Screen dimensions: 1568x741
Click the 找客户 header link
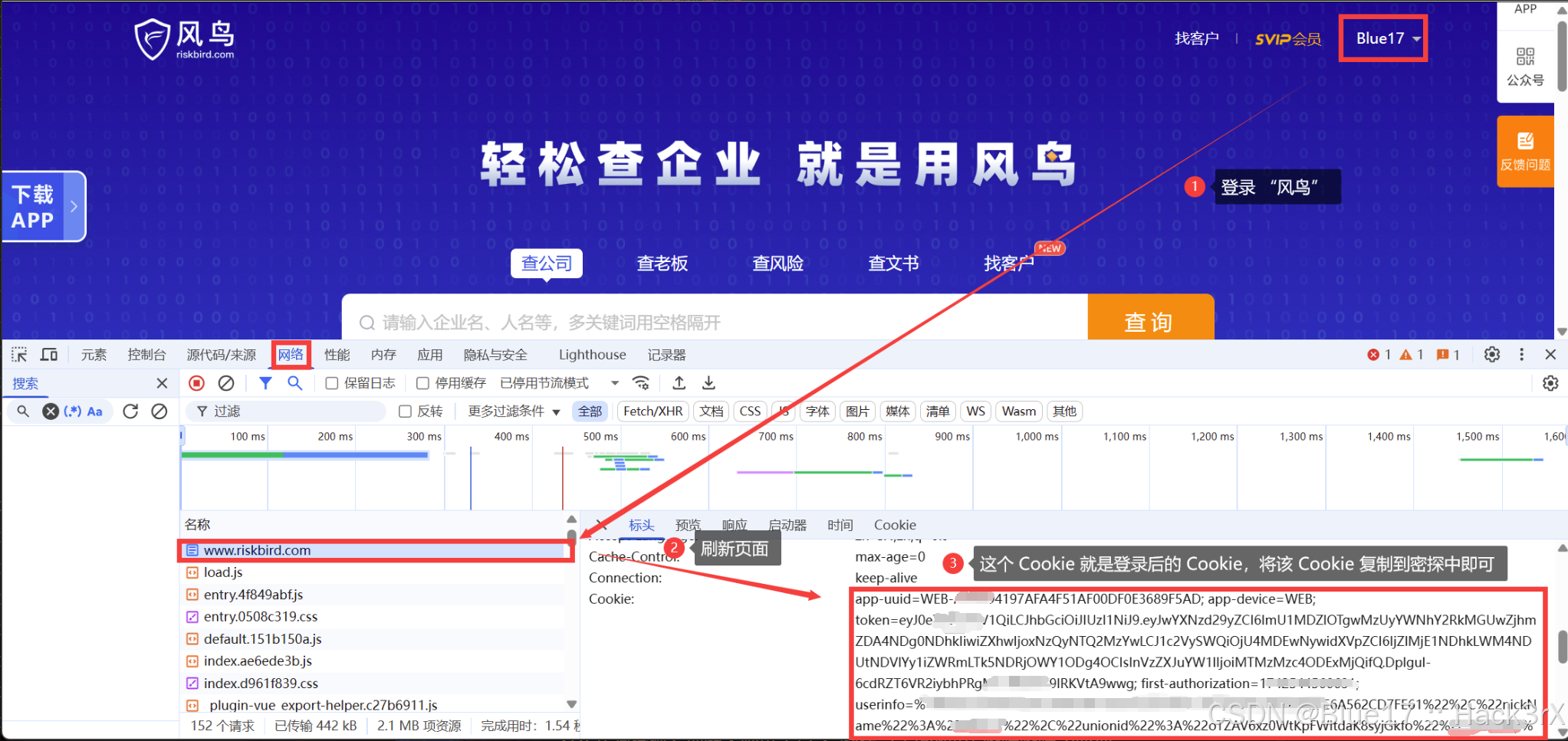1197,38
